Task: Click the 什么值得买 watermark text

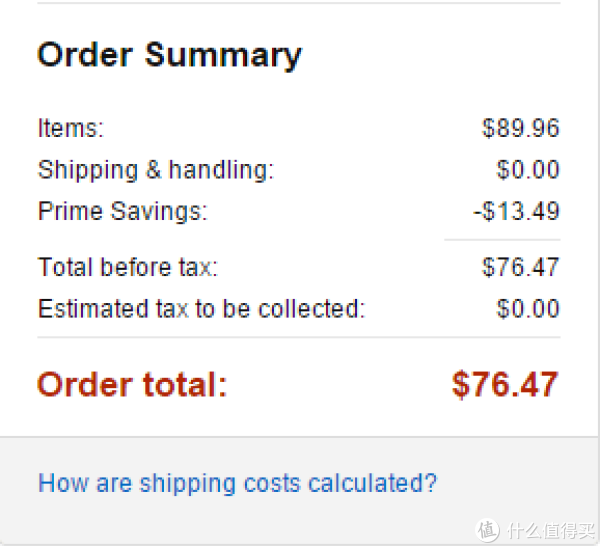Action: (551, 530)
